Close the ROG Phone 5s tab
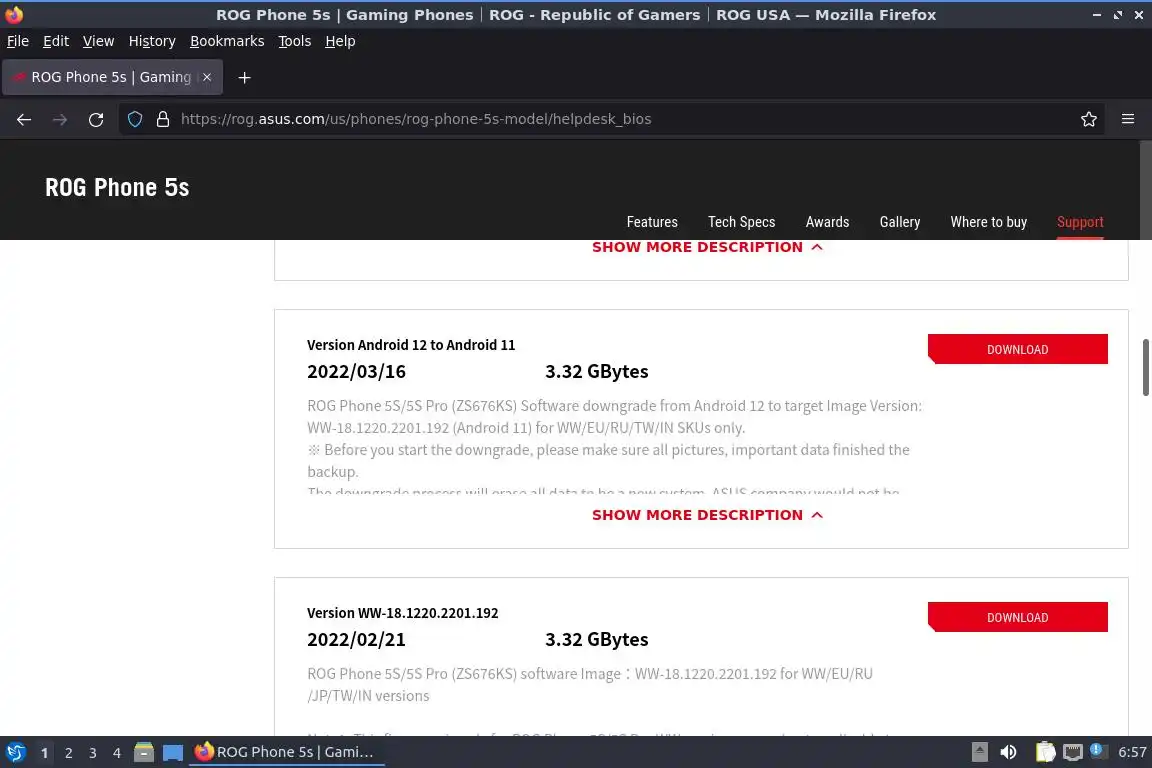Image resolution: width=1152 pixels, height=768 pixels. click(207, 77)
